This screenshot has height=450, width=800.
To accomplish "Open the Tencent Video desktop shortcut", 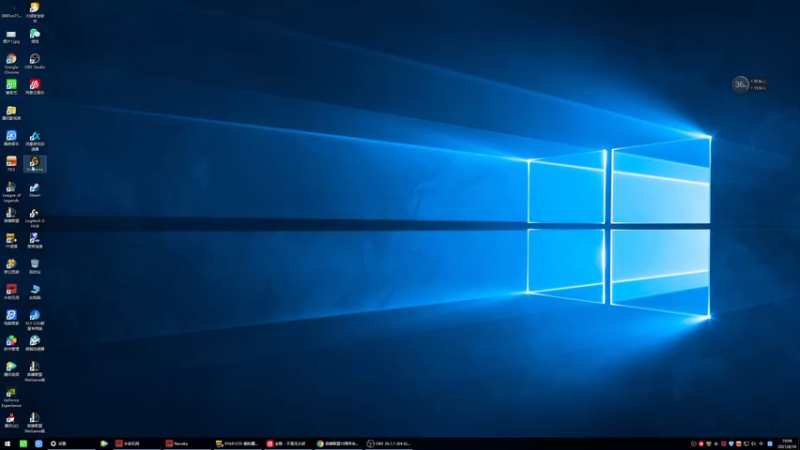I will click(x=11, y=369).
